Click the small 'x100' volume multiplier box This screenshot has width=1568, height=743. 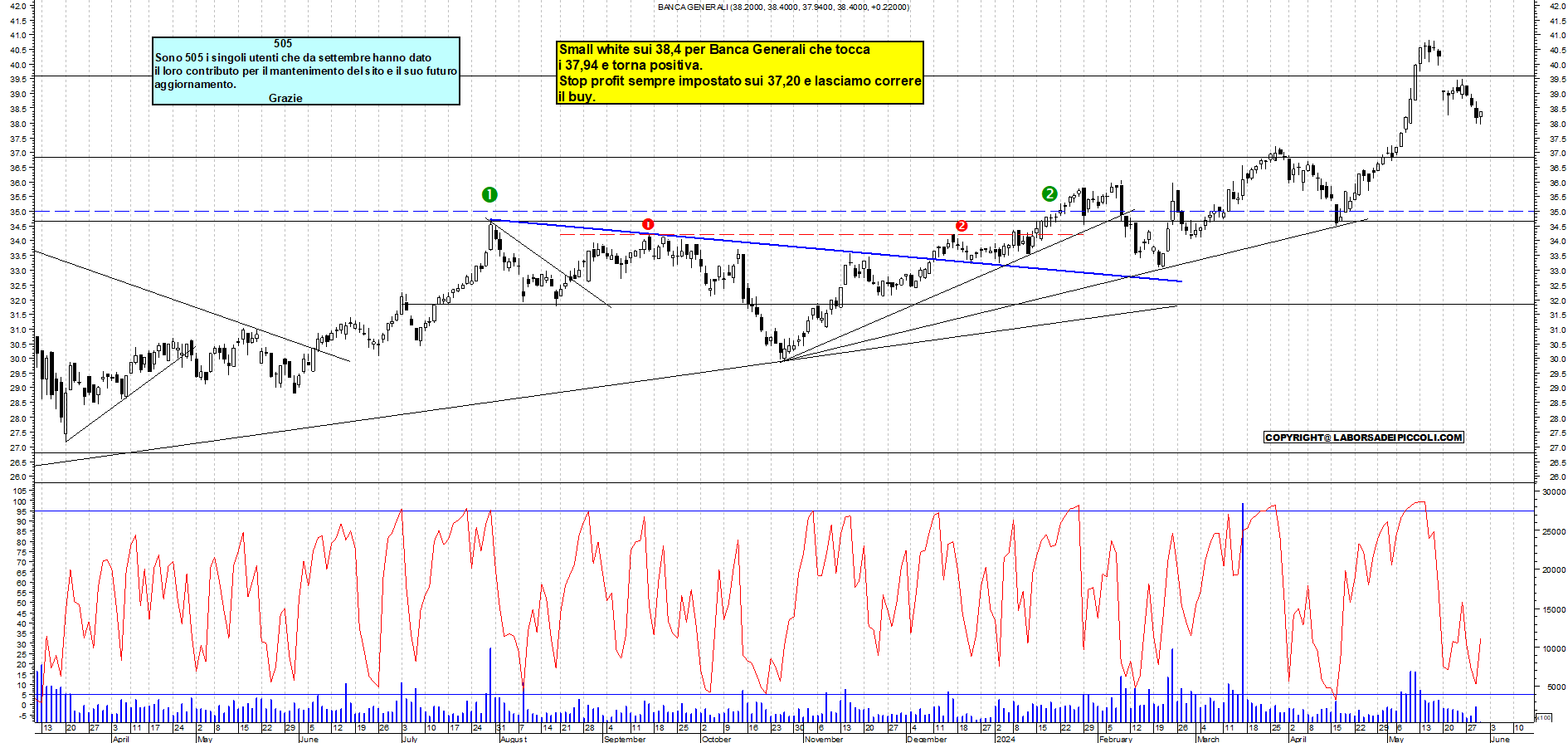click(1543, 717)
